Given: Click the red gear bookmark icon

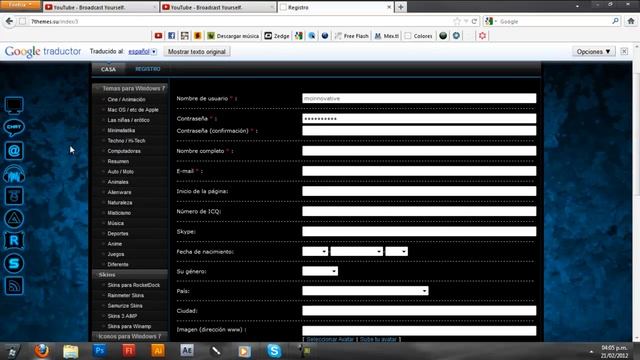Looking at the screenshot, I should [x=482, y=36].
